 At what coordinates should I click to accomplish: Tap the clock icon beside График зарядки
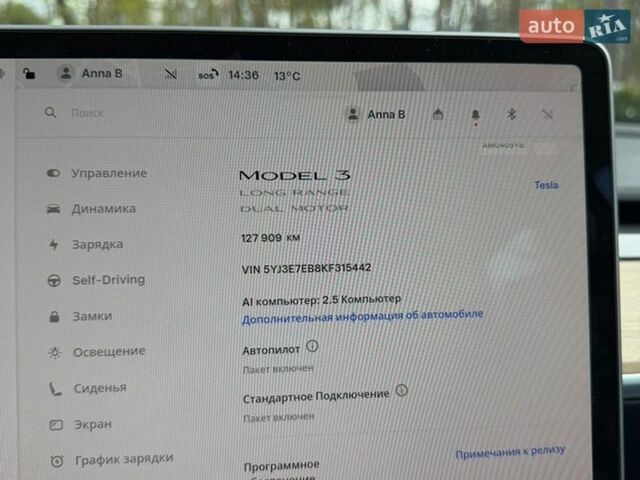point(57,461)
